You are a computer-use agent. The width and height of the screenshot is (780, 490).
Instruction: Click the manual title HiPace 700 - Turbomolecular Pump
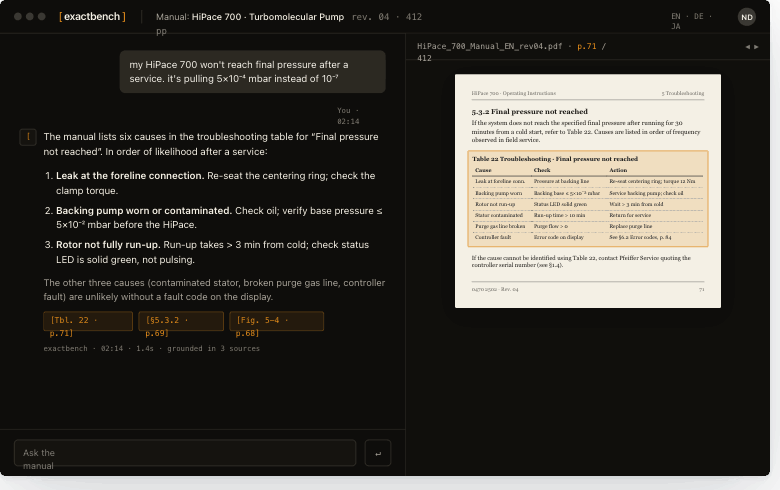click(x=268, y=17)
